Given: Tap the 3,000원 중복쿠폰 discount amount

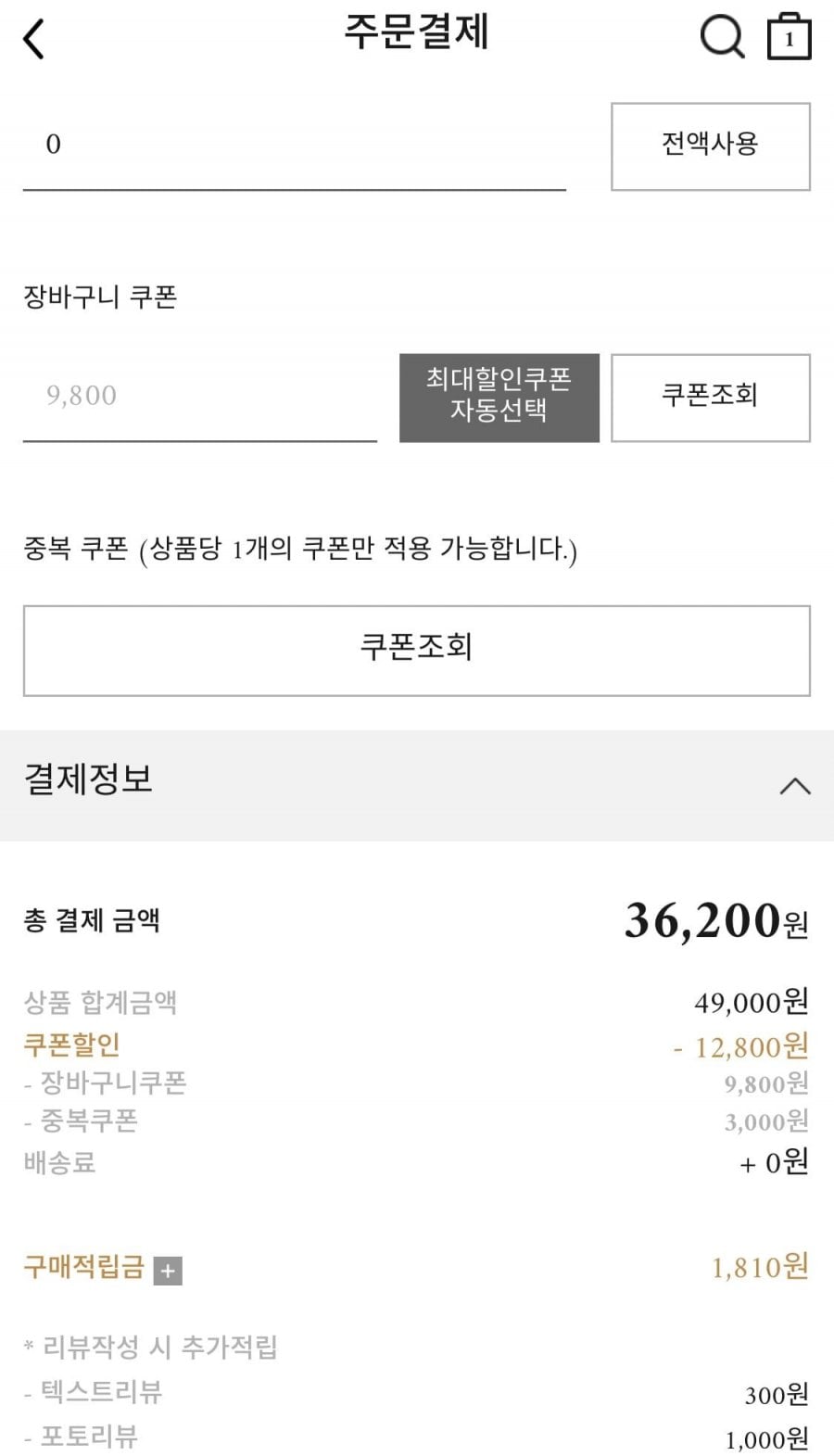Looking at the screenshot, I should (765, 1122).
